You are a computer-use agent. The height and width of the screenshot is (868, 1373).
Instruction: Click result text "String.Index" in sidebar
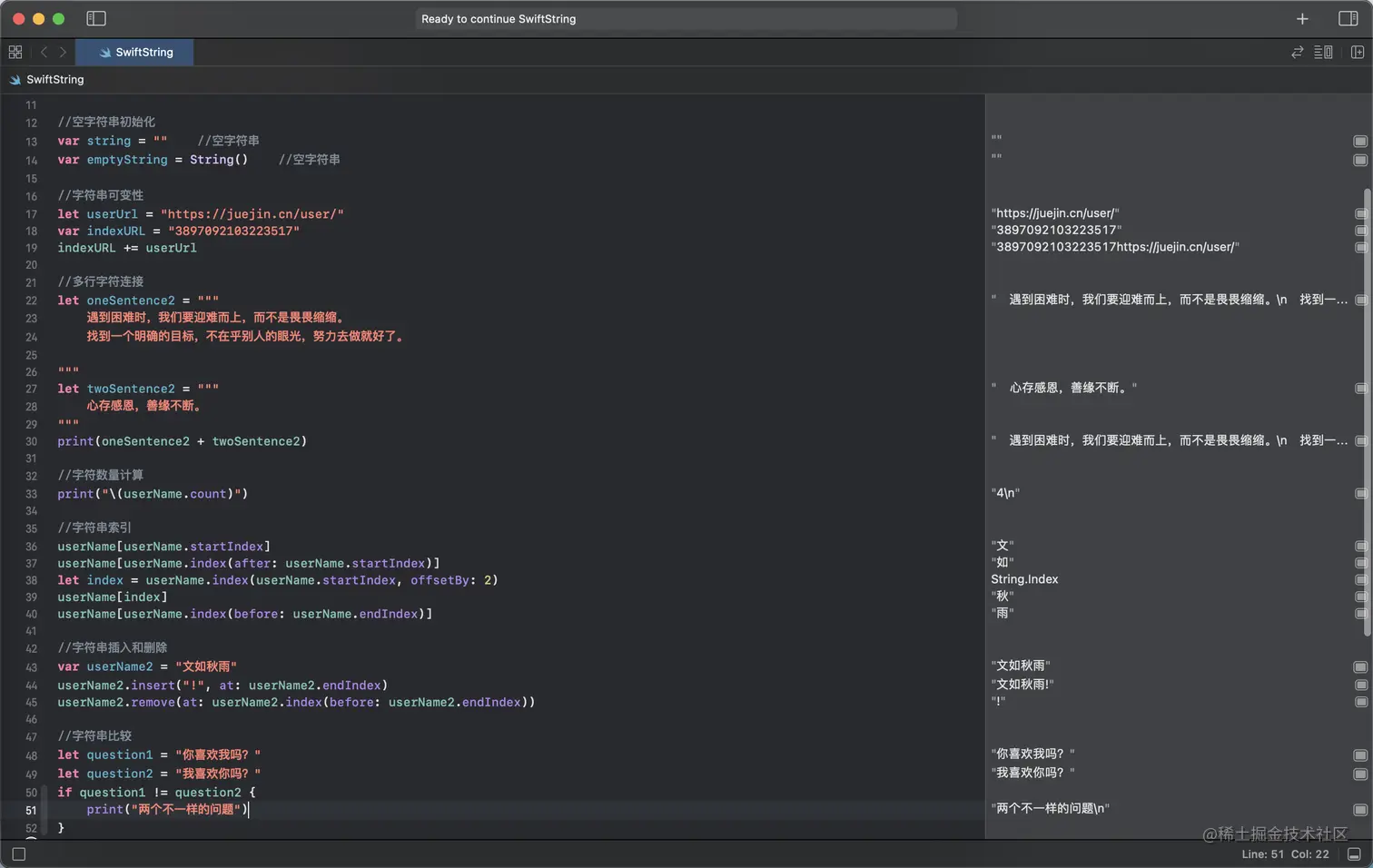tap(1024, 579)
